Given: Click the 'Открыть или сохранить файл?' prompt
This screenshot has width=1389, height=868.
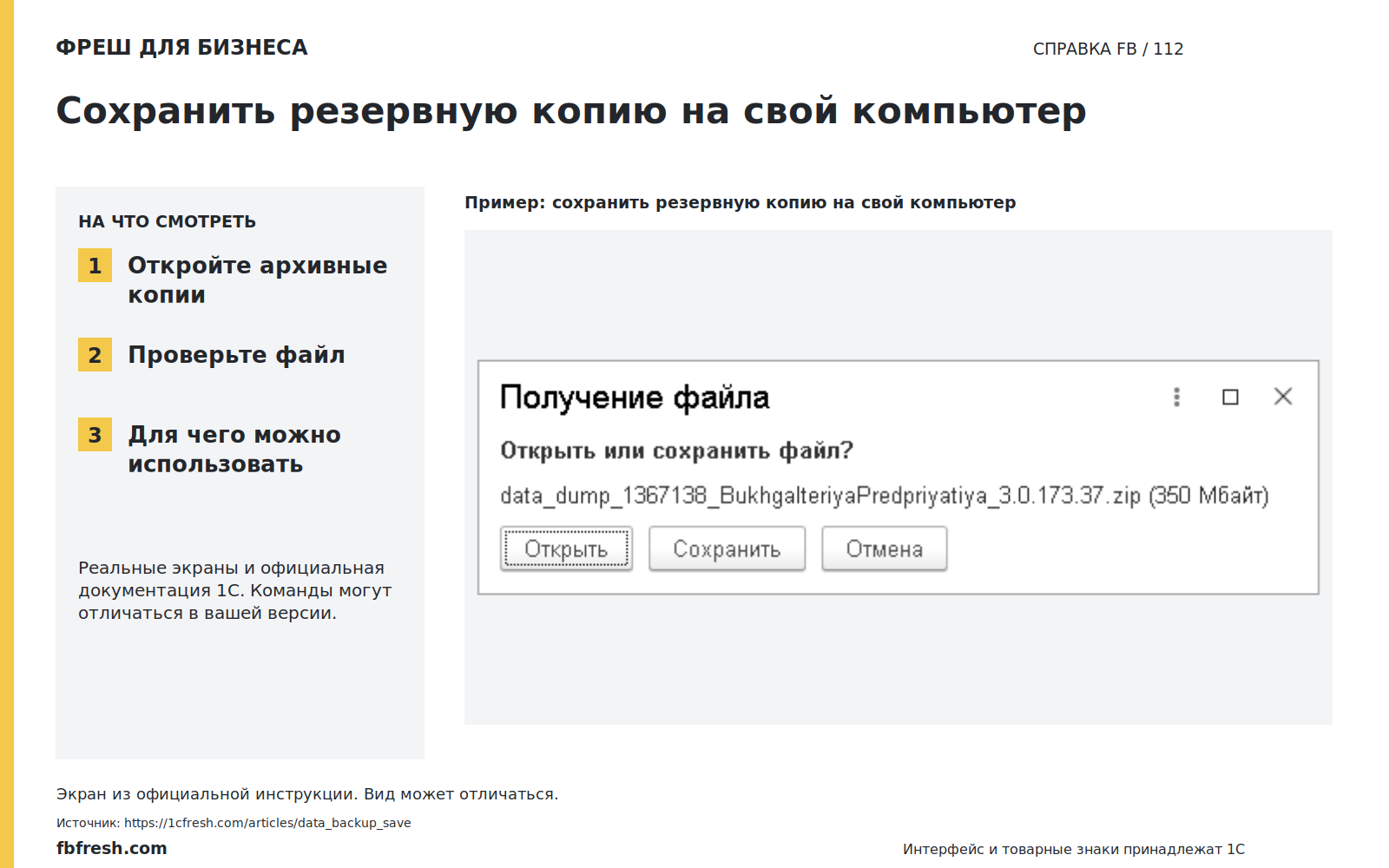Looking at the screenshot, I should click(676, 450).
